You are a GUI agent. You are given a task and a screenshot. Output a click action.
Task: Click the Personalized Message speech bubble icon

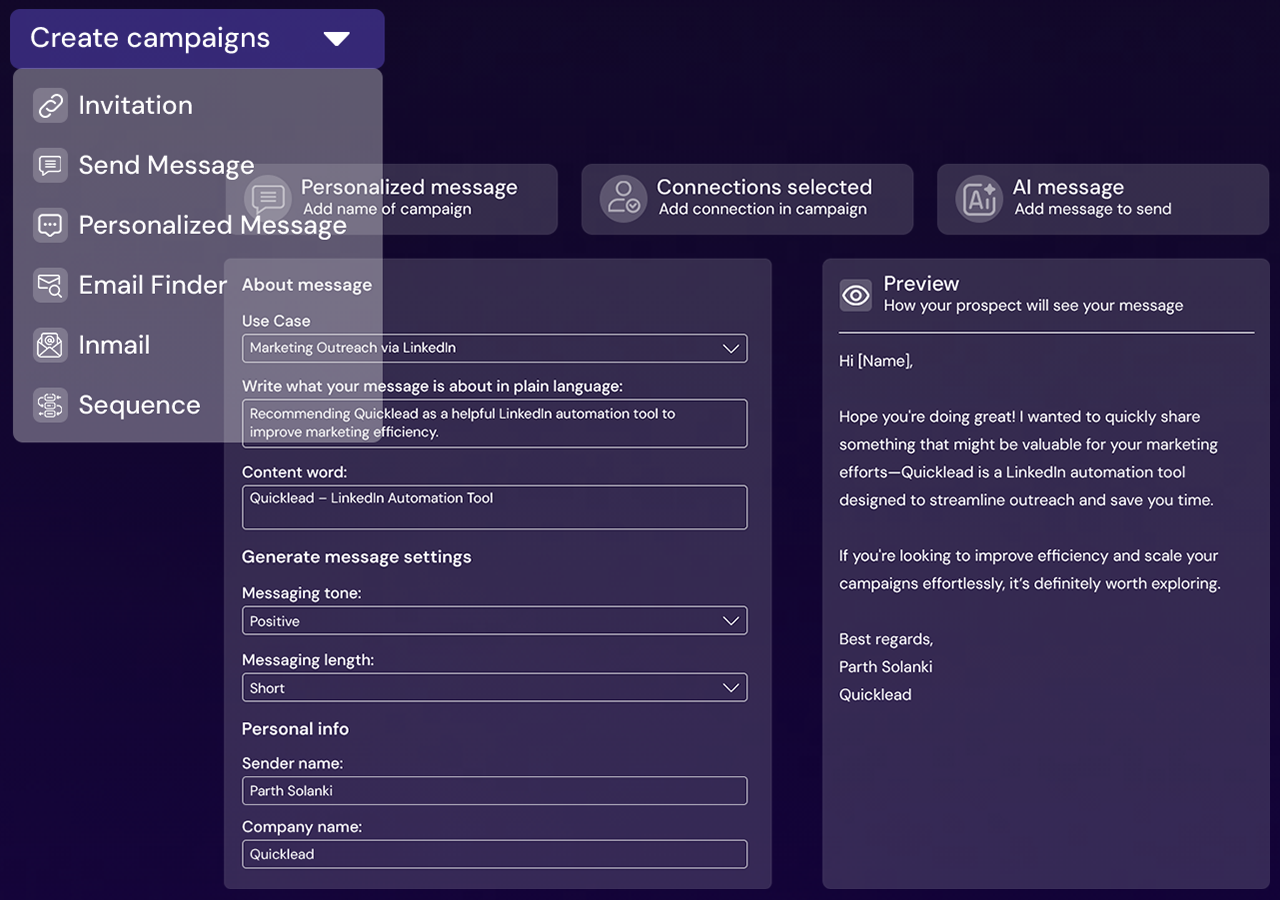50,225
